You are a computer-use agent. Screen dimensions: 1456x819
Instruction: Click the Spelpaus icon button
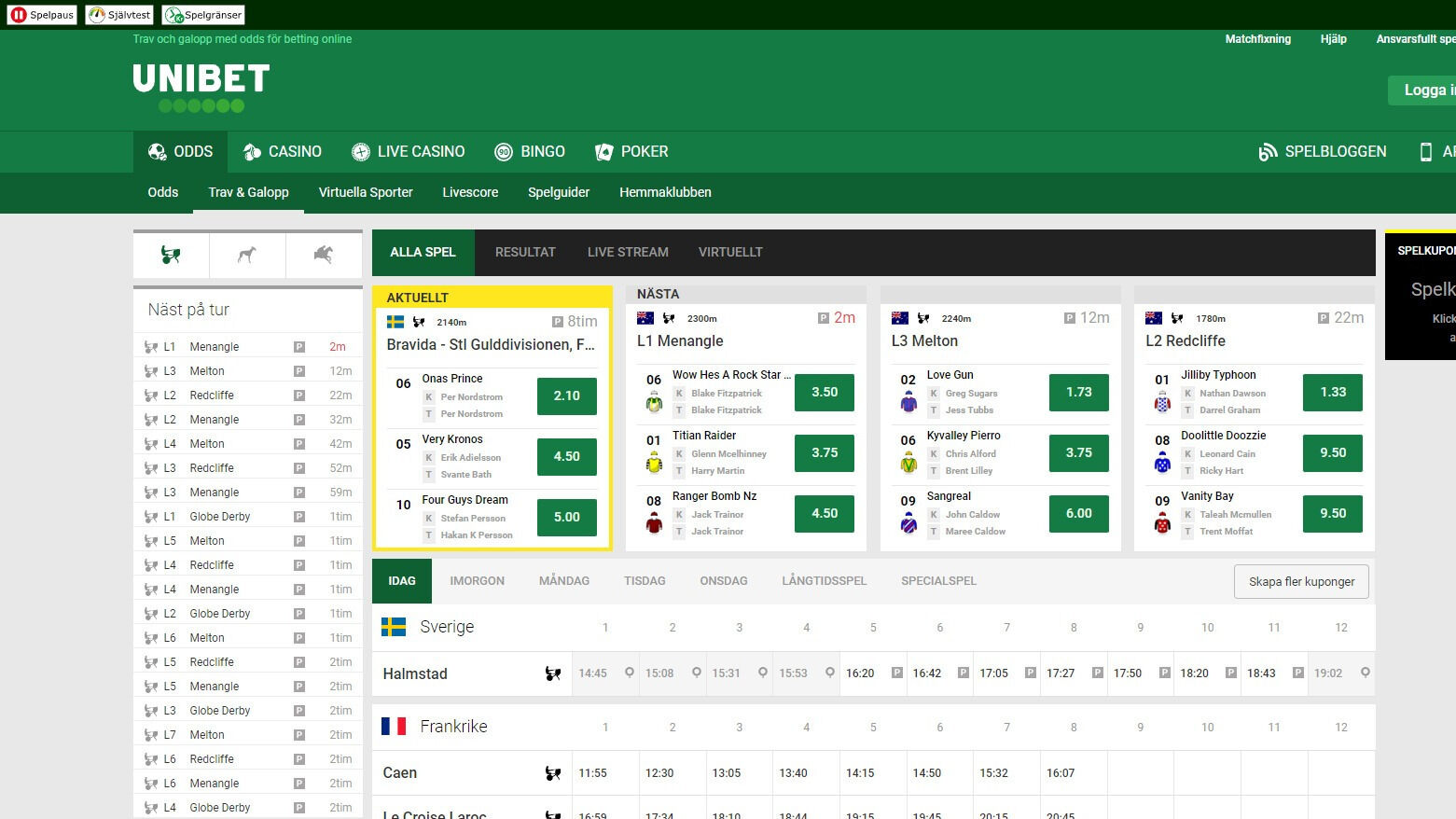[42, 15]
